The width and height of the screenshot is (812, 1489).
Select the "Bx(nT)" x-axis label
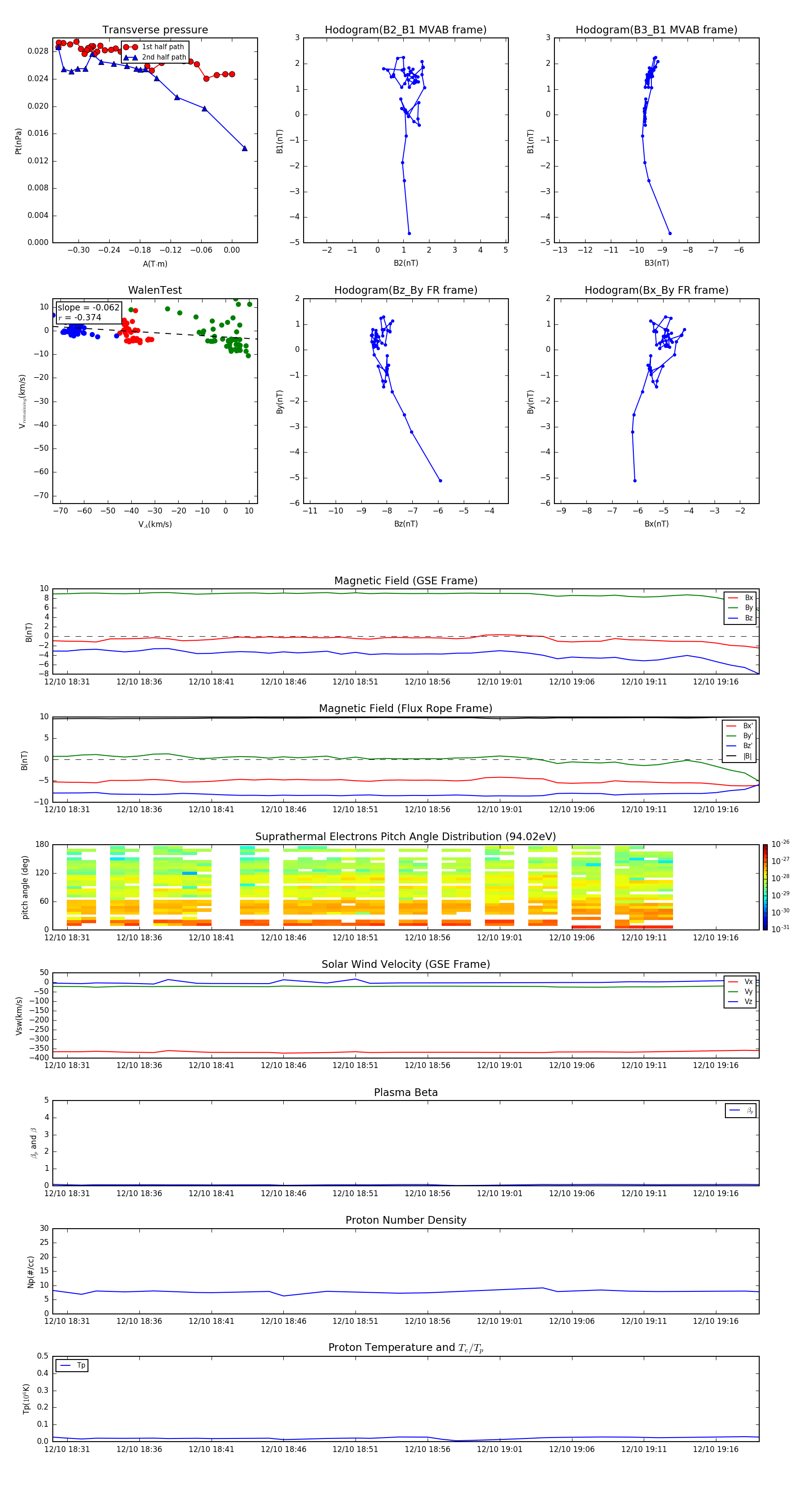(x=656, y=524)
